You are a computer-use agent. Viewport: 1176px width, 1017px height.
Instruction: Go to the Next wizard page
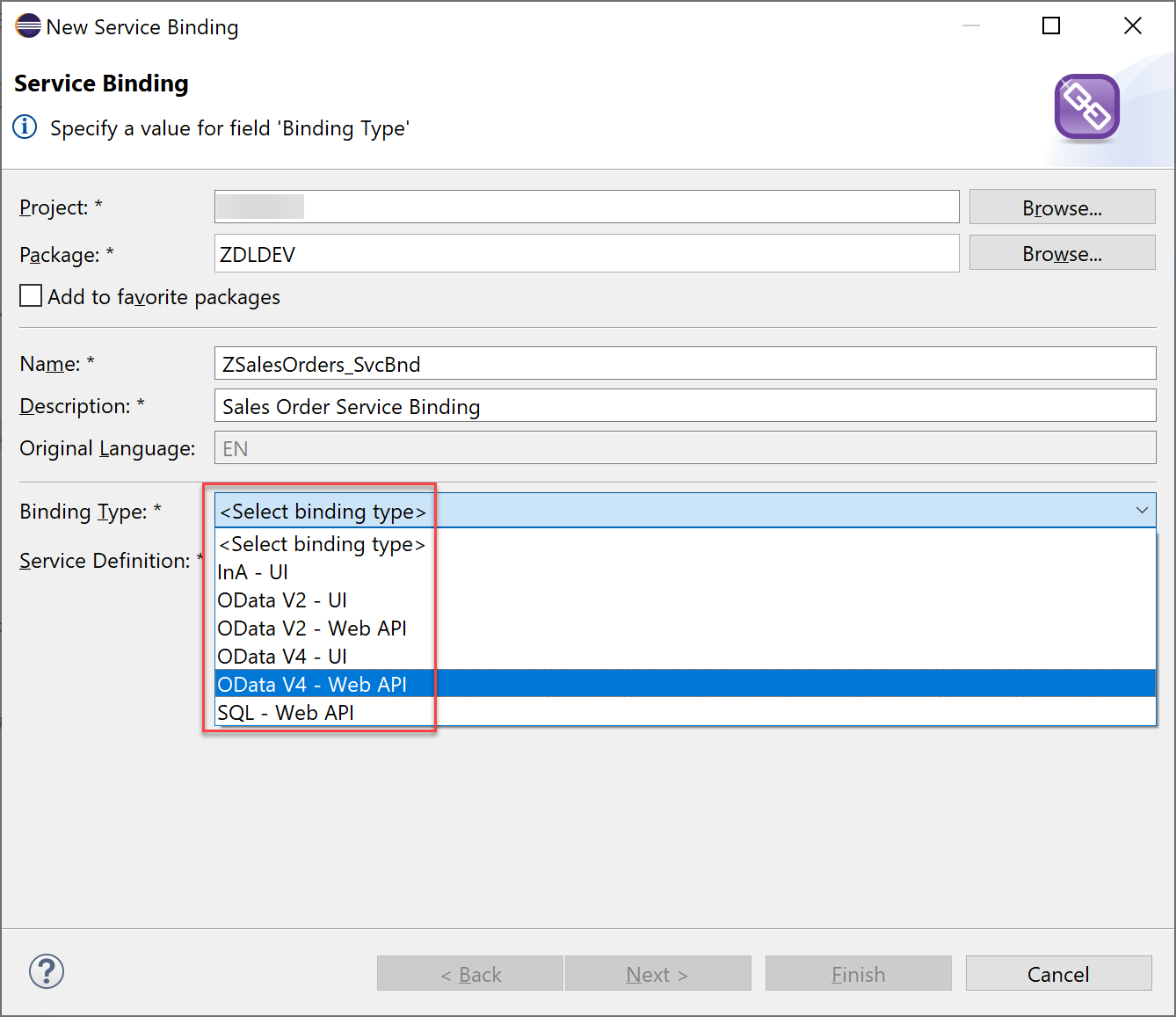[657, 974]
